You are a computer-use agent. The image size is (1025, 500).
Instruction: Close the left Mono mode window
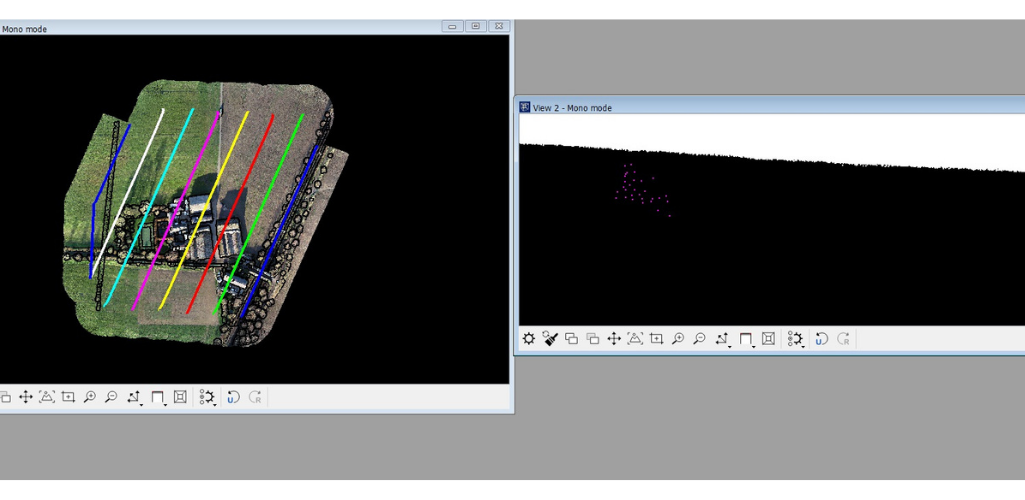499,26
